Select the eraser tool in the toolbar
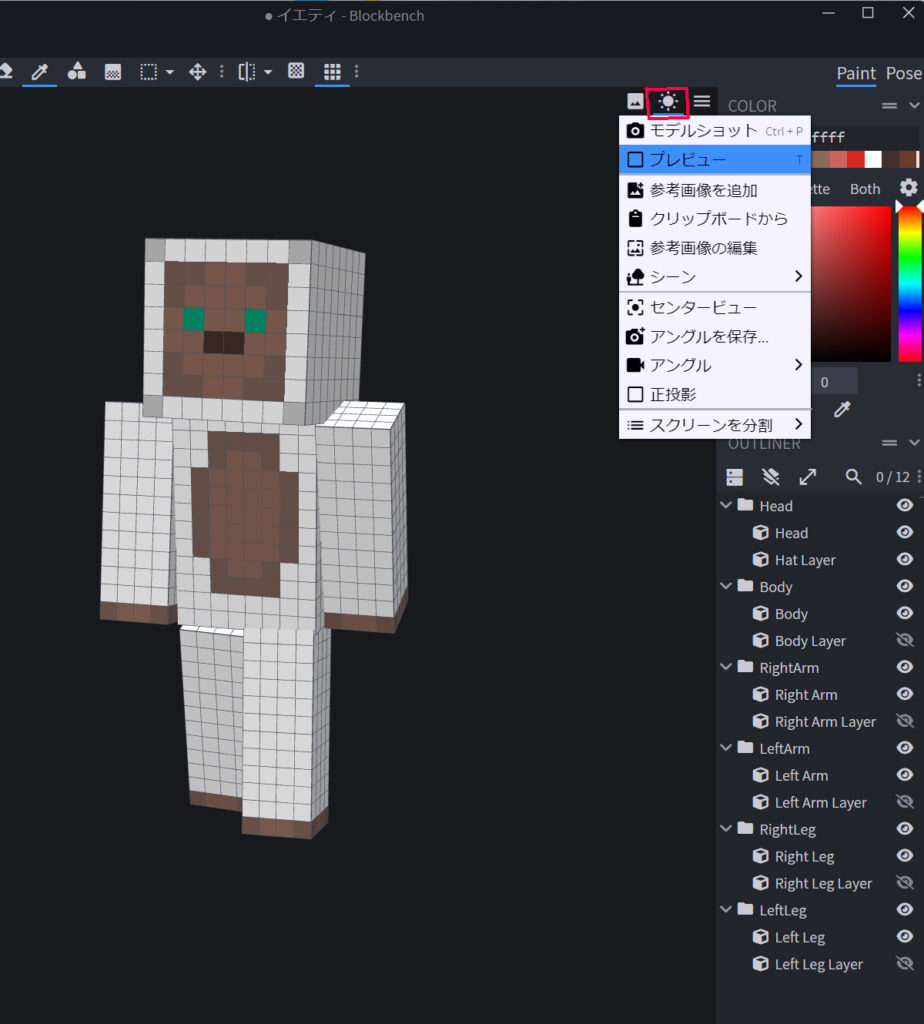This screenshot has width=924, height=1024. 8,71
